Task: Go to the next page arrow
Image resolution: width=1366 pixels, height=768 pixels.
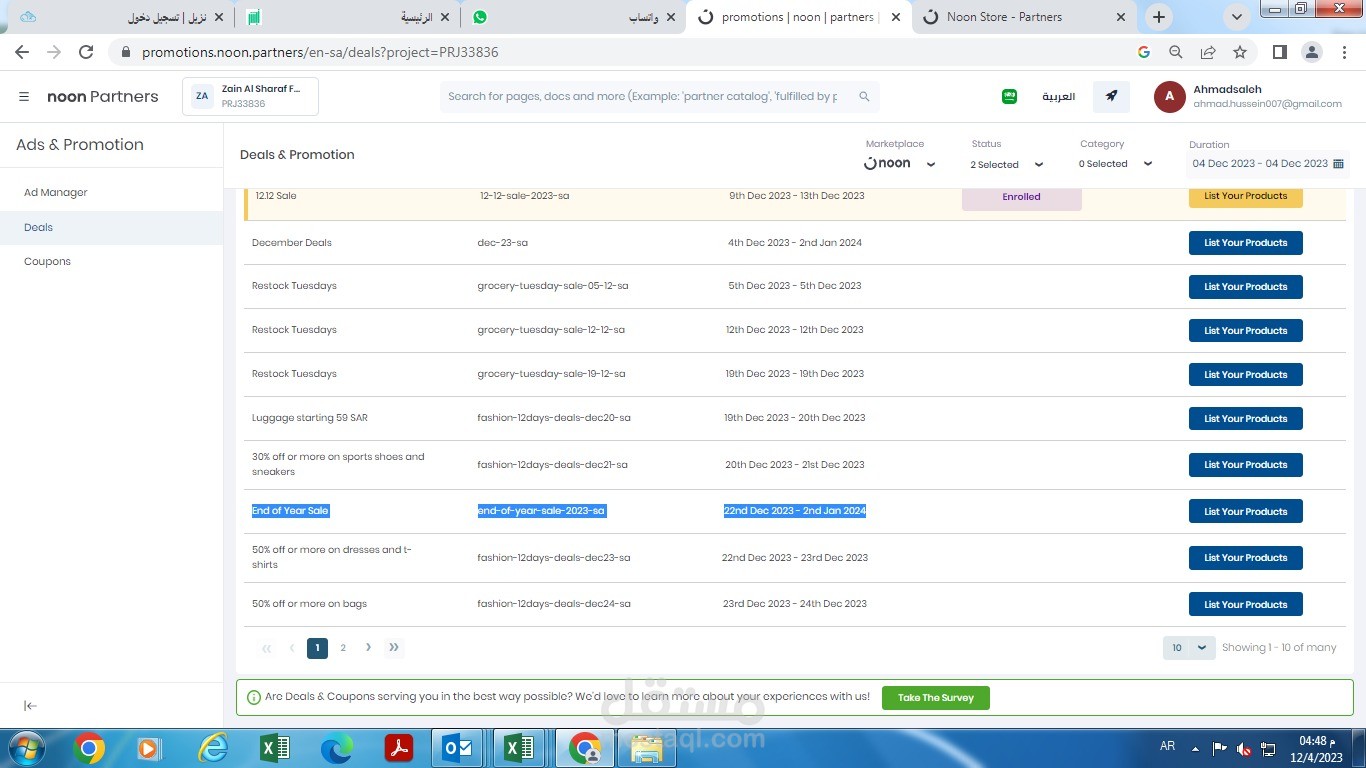Action: [368, 648]
